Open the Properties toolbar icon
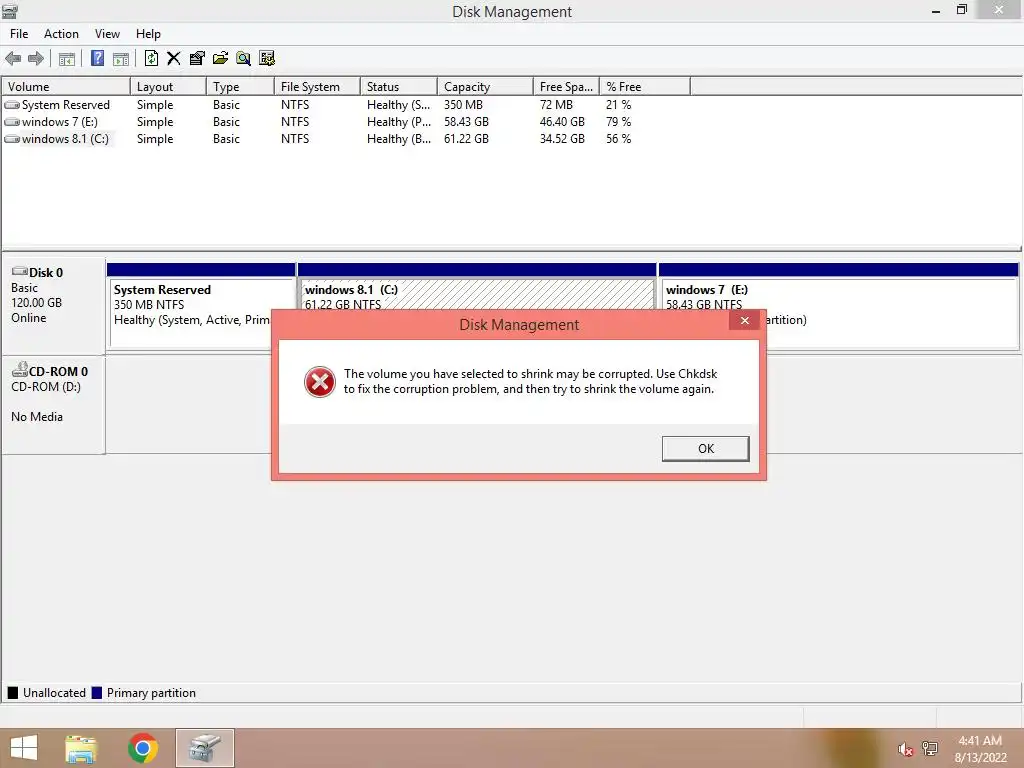 coord(197,59)
